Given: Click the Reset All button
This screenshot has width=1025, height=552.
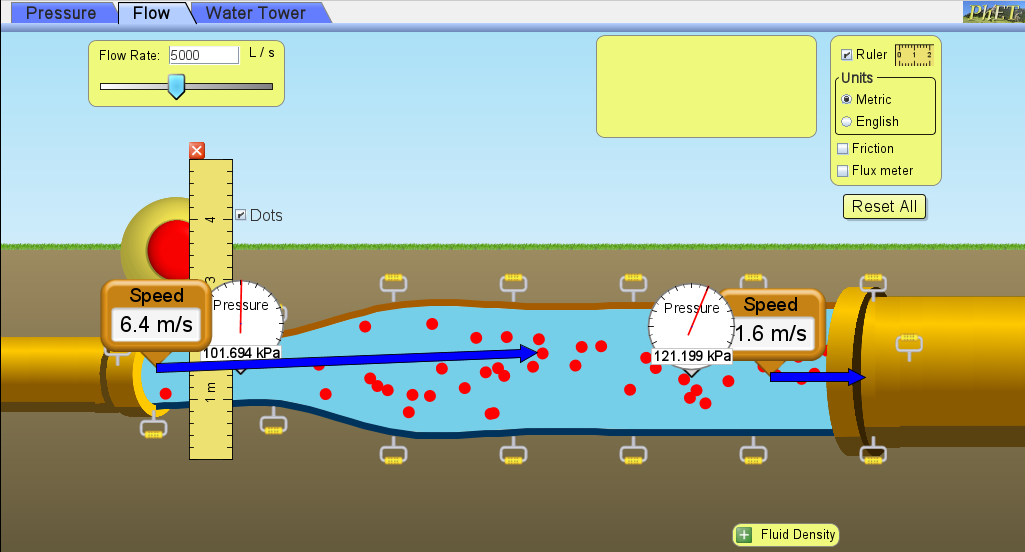Looking at the screenshot, I should coord(884,207).
